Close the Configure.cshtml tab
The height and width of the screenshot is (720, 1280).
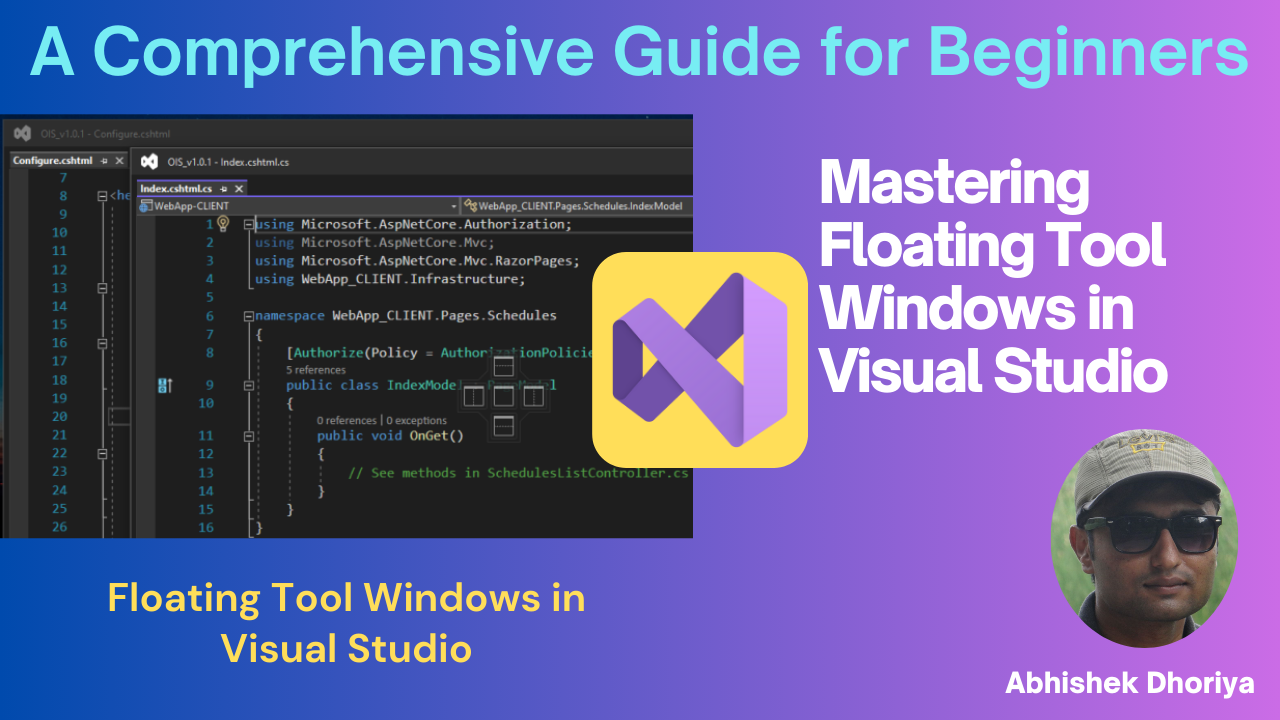click(x=119, y=161)
